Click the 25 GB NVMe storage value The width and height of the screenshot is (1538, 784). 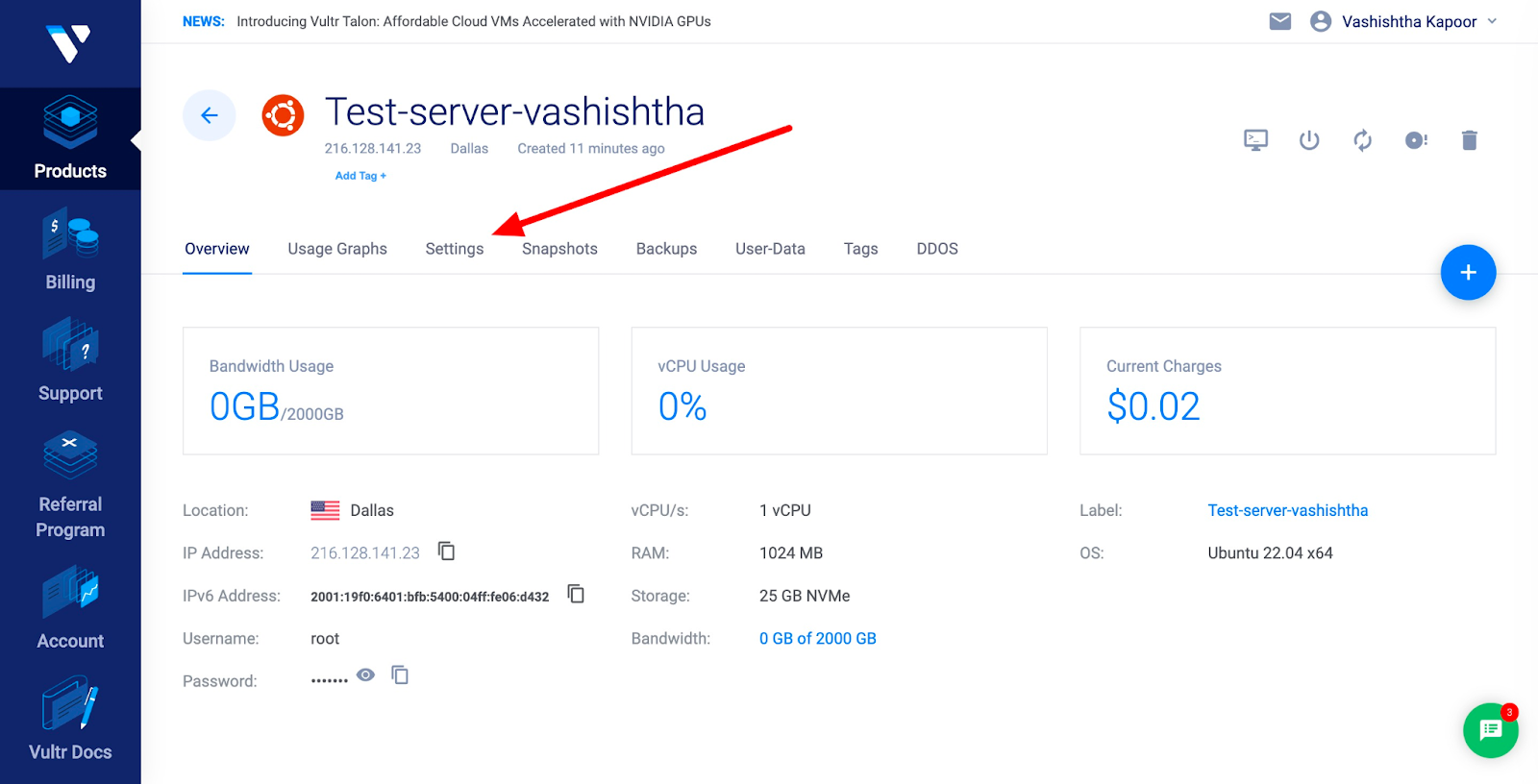805,596
